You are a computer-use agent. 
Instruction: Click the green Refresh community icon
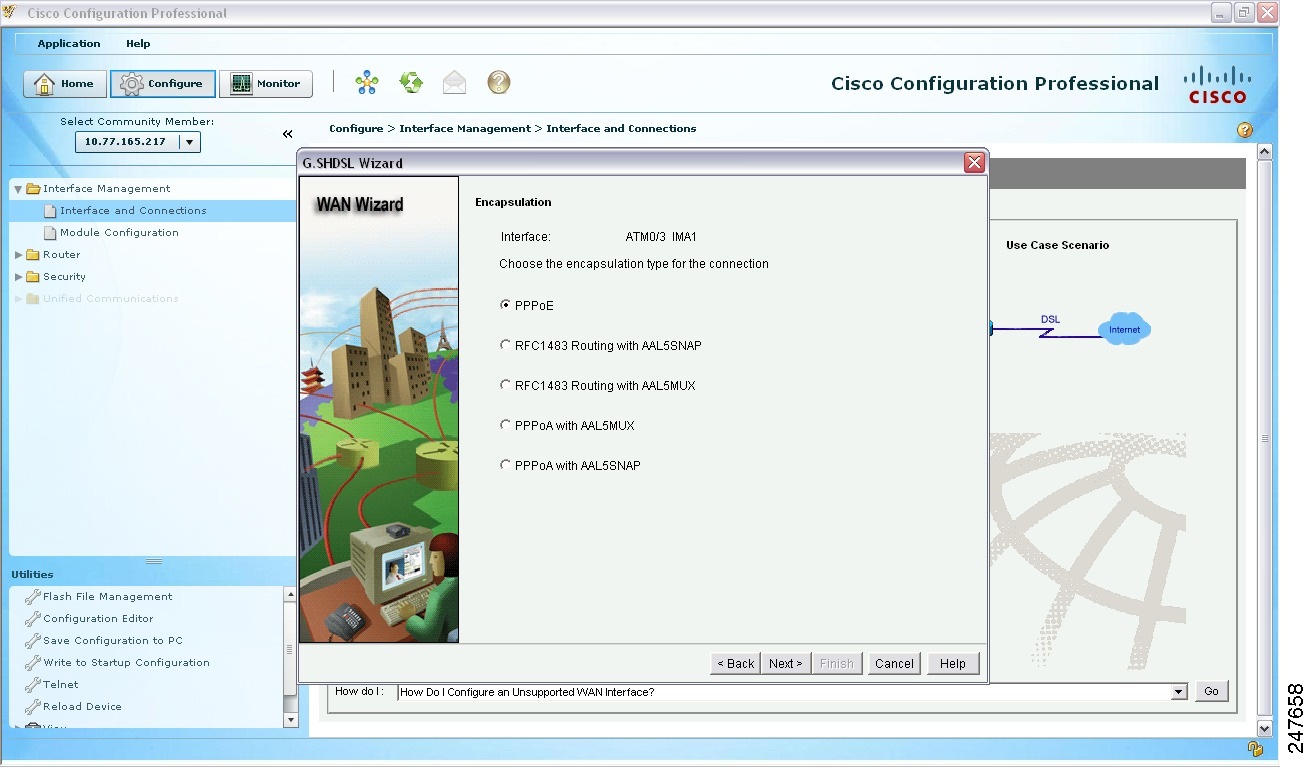coord(411,83)
